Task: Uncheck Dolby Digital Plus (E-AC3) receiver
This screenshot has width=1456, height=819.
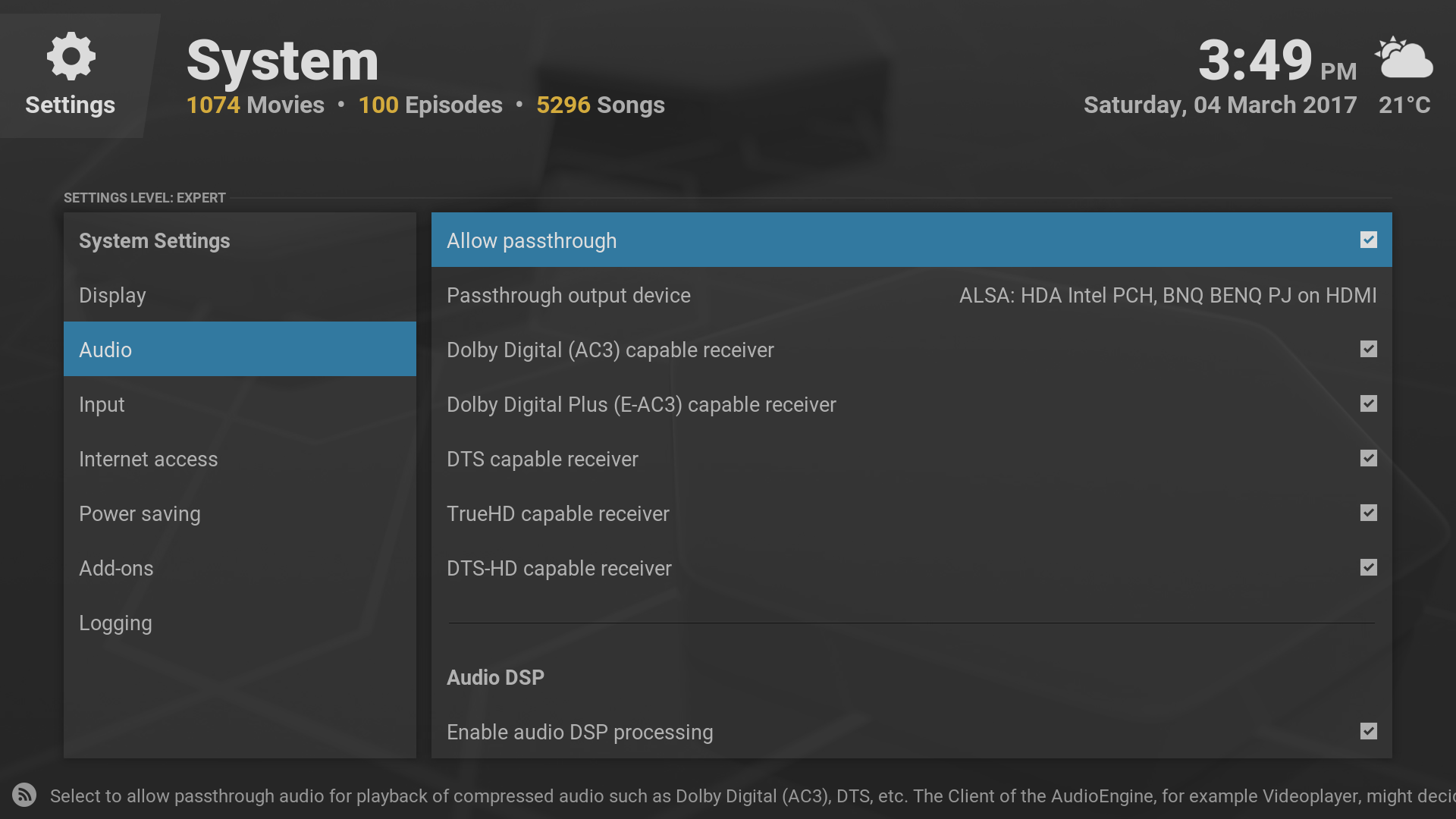Action: click(1368, 404)
